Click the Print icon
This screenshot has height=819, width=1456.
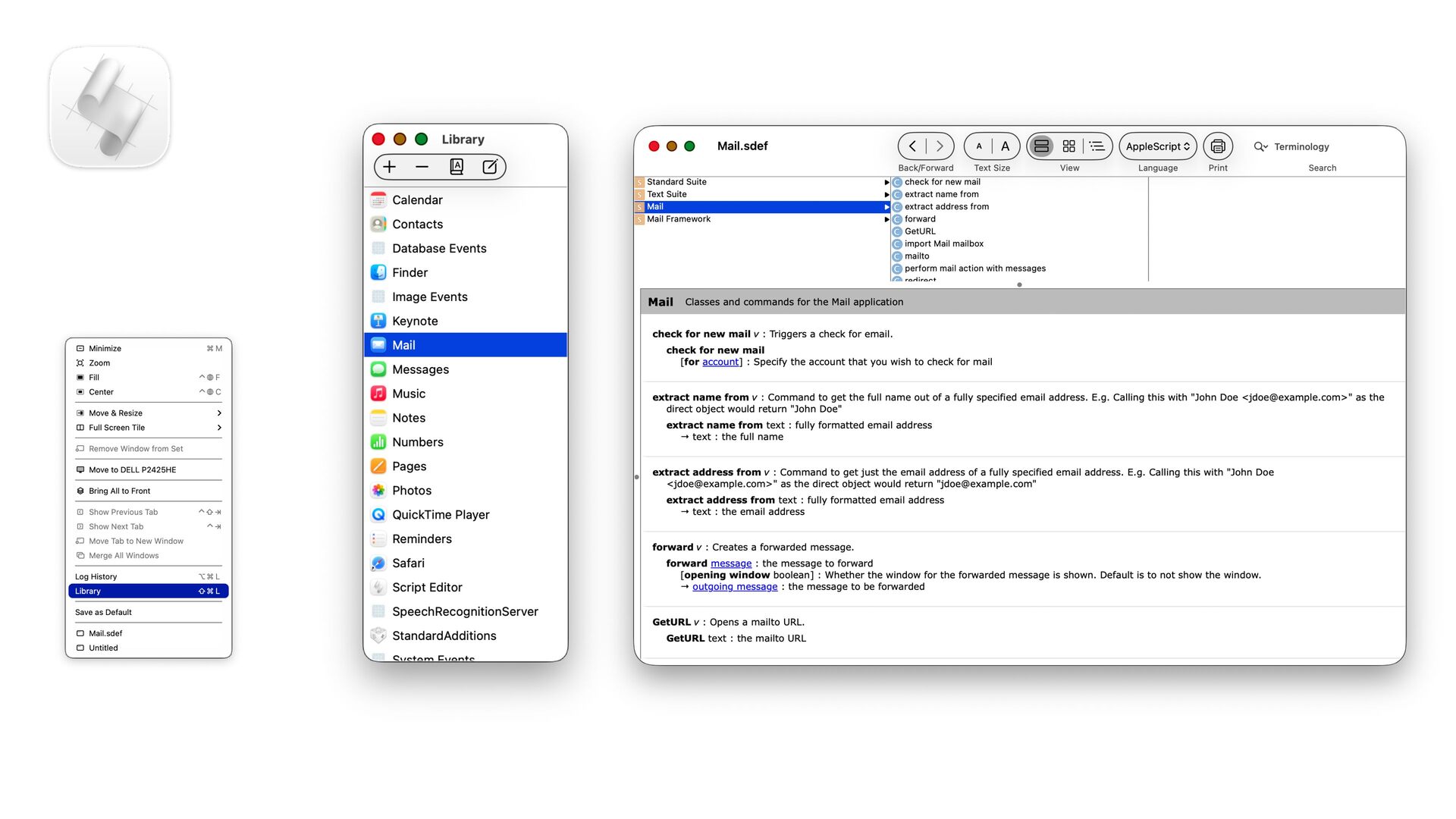[1217, 146]
